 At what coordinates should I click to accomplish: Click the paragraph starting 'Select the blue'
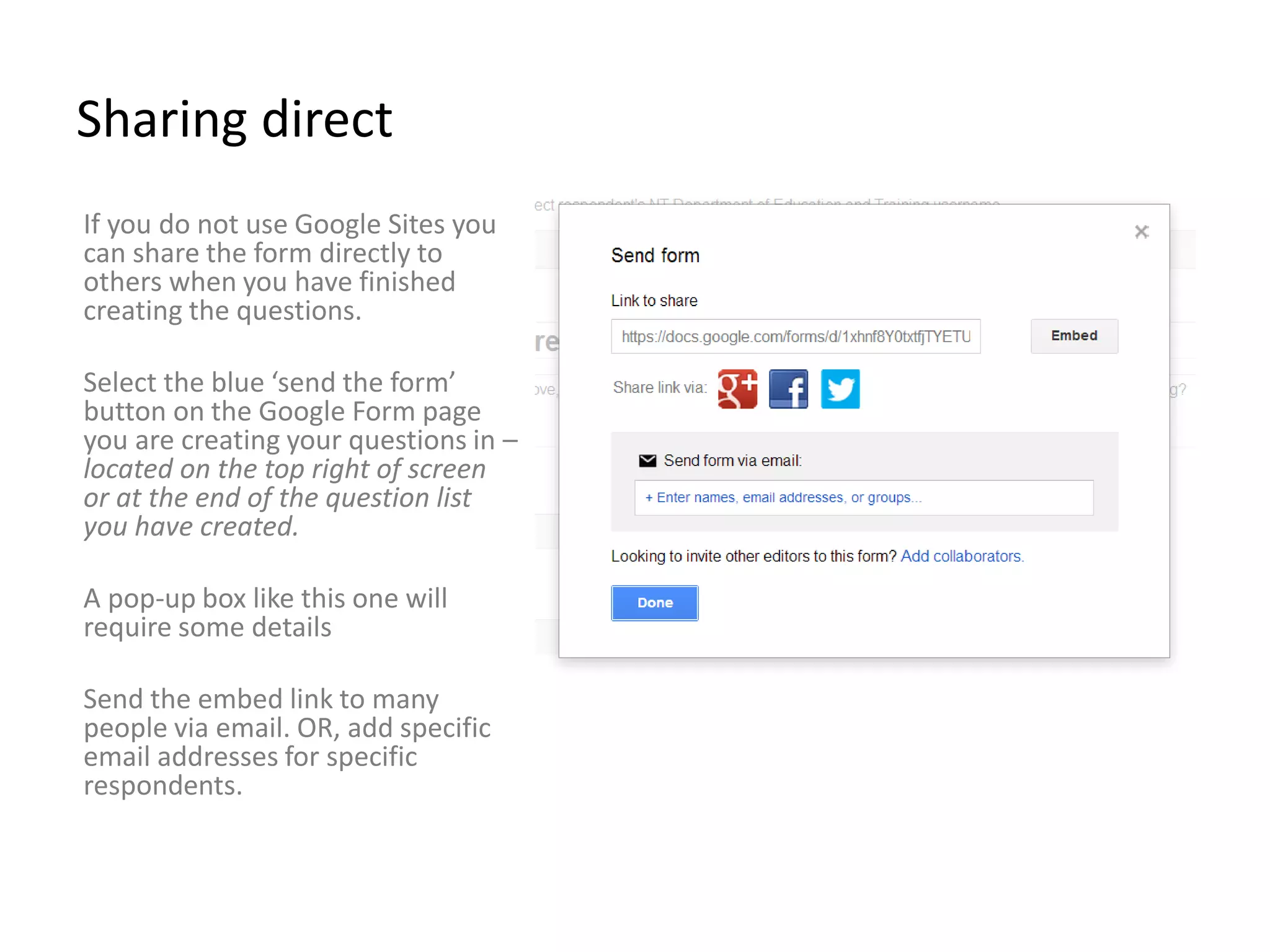(301, 454)
